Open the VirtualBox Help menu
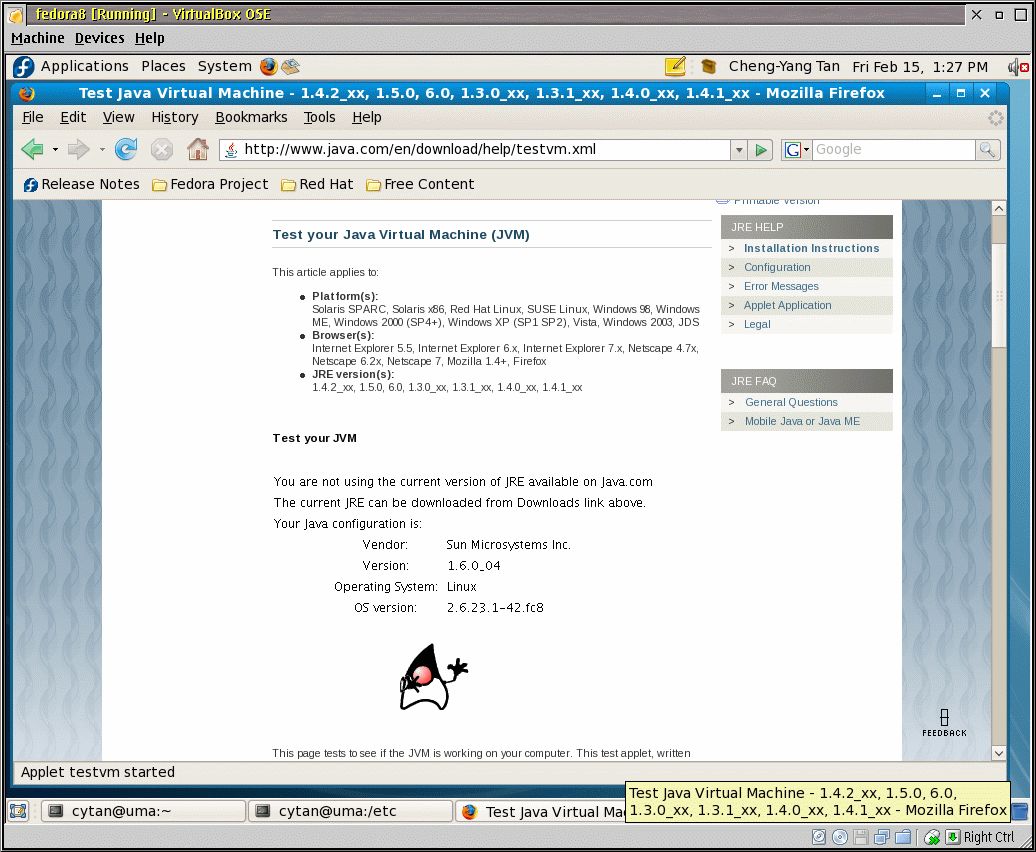The height and width of the screenshot is (852, 1036). 149,38
